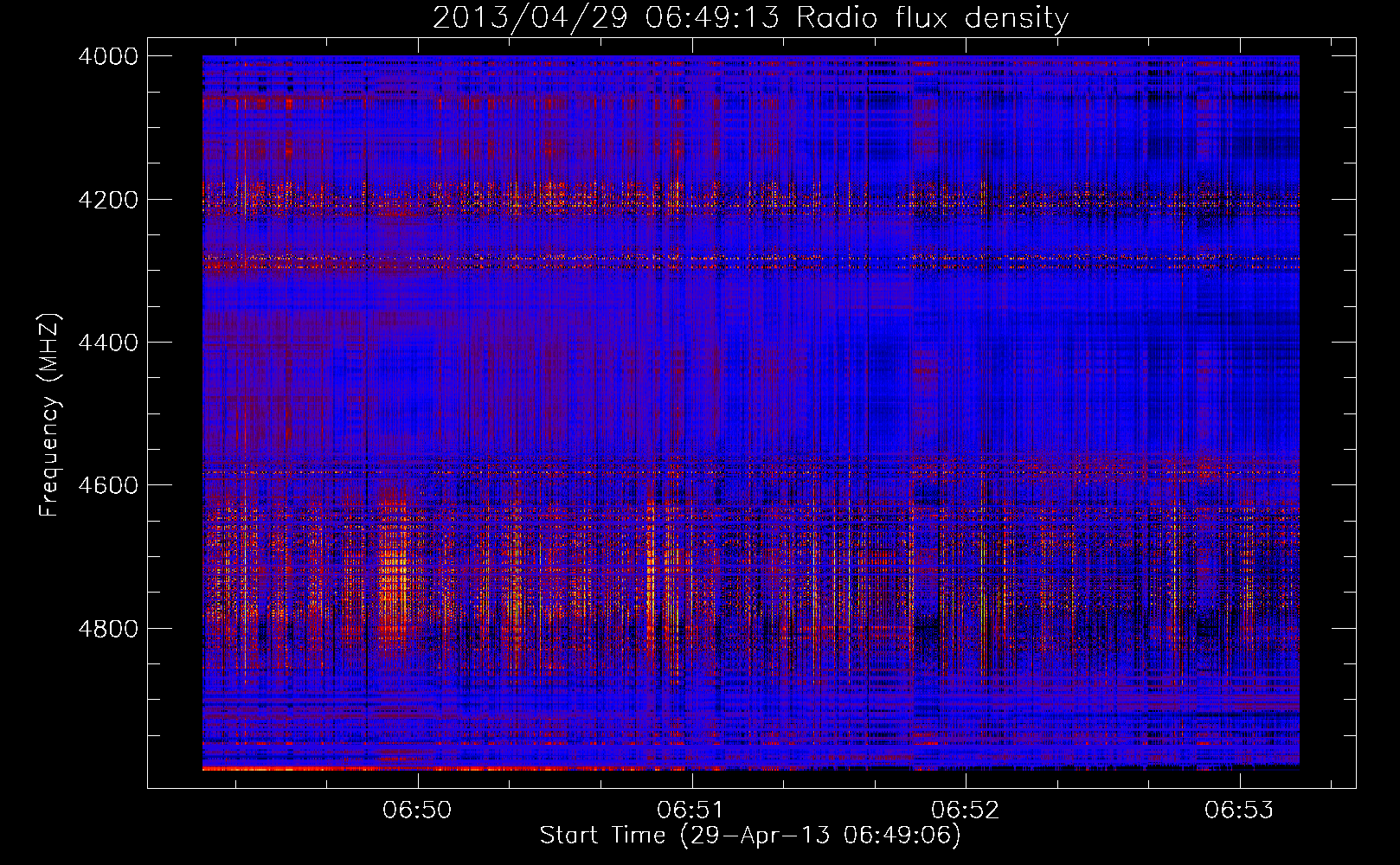Click the 06:52 time tick label
This screenshot has width=1400, height=865.
pyautogui.click(x=966, y=810)
